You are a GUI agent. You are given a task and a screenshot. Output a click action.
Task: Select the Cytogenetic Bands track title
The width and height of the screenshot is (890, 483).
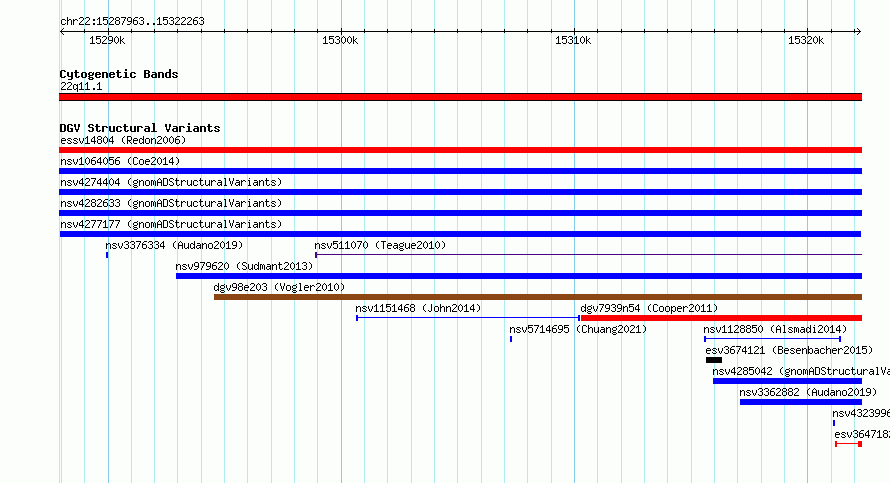click(x=119, y=74)
